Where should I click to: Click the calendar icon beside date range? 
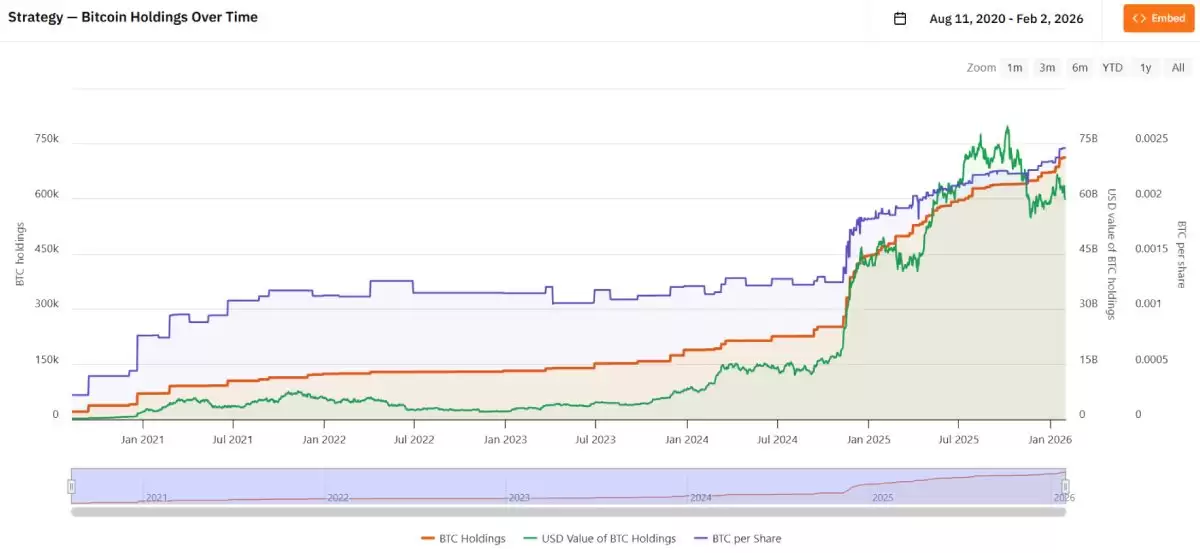pos(900,18)
